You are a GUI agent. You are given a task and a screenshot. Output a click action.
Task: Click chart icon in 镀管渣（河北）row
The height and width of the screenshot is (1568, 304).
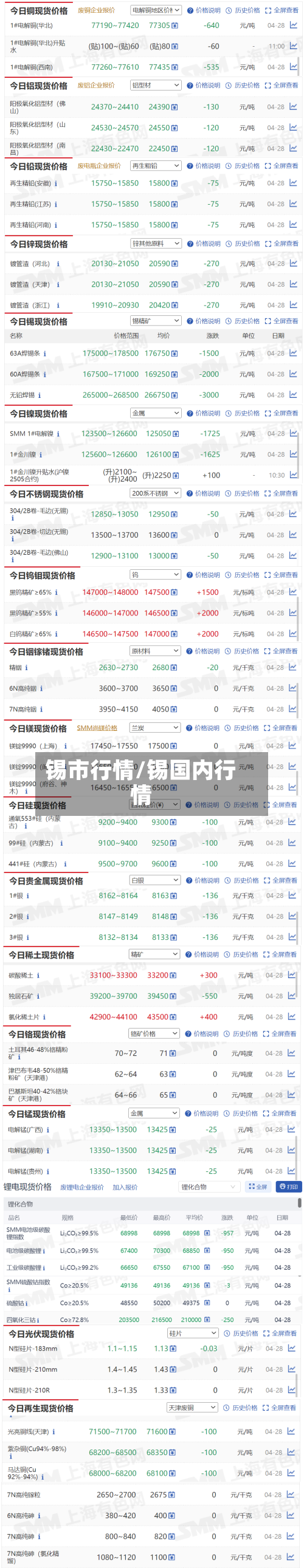pos(293,264)
